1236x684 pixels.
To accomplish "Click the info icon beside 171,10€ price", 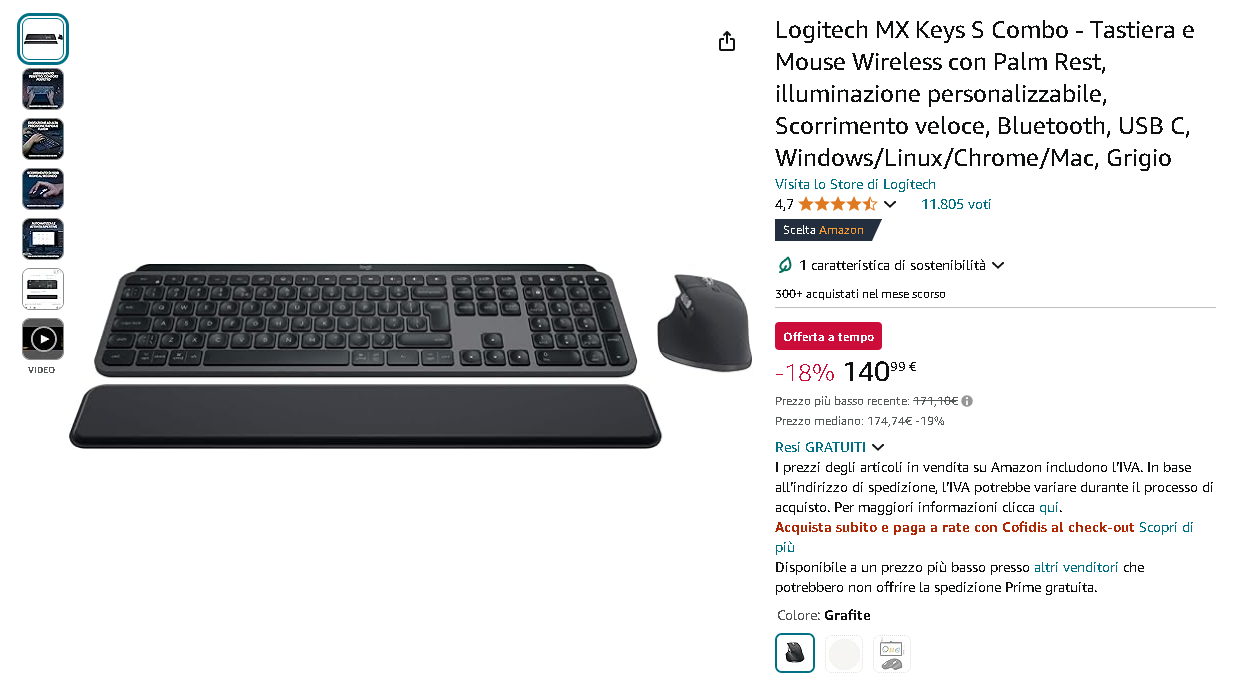I will [x=967, y=401].
